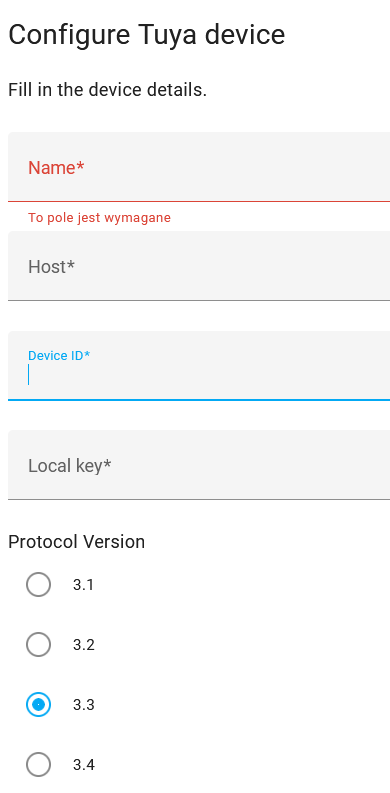Click the "3.4" option label text
390x793 pixels.
click(83, 765)
